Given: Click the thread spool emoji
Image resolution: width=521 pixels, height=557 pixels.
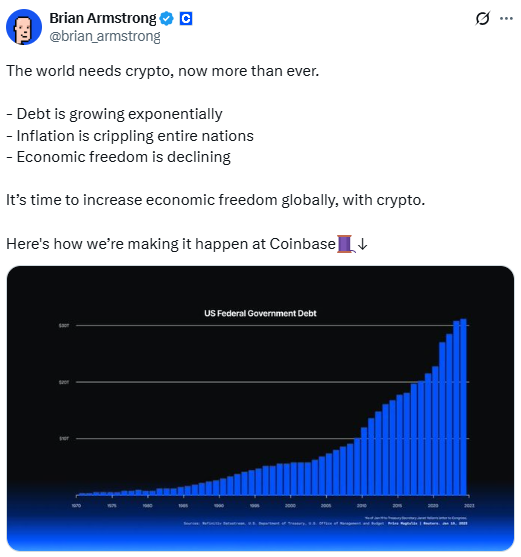Looking at the screenshot, I should click(x=346, y=244).
